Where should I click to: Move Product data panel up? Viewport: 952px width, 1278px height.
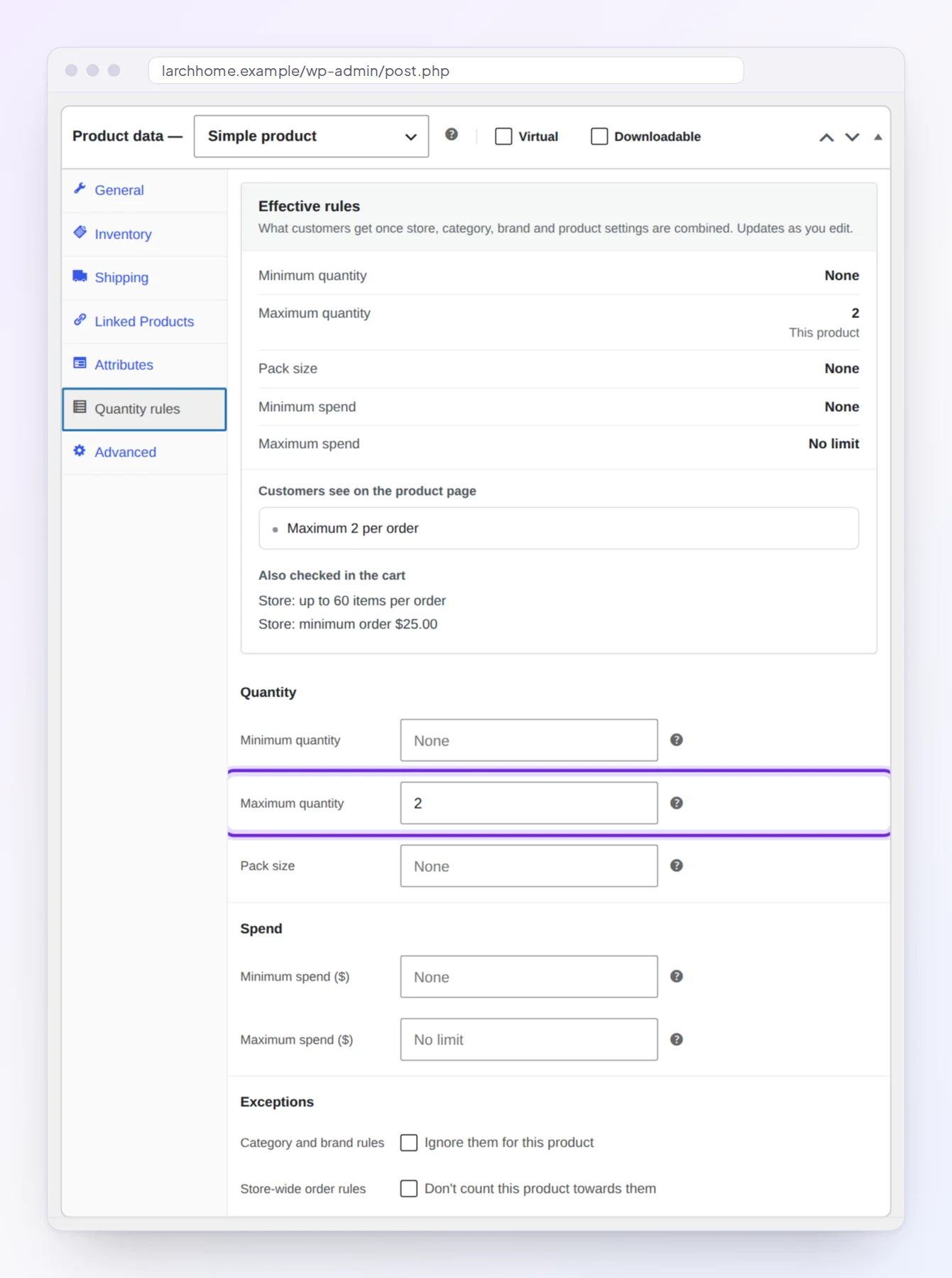[x=826, y=137]
